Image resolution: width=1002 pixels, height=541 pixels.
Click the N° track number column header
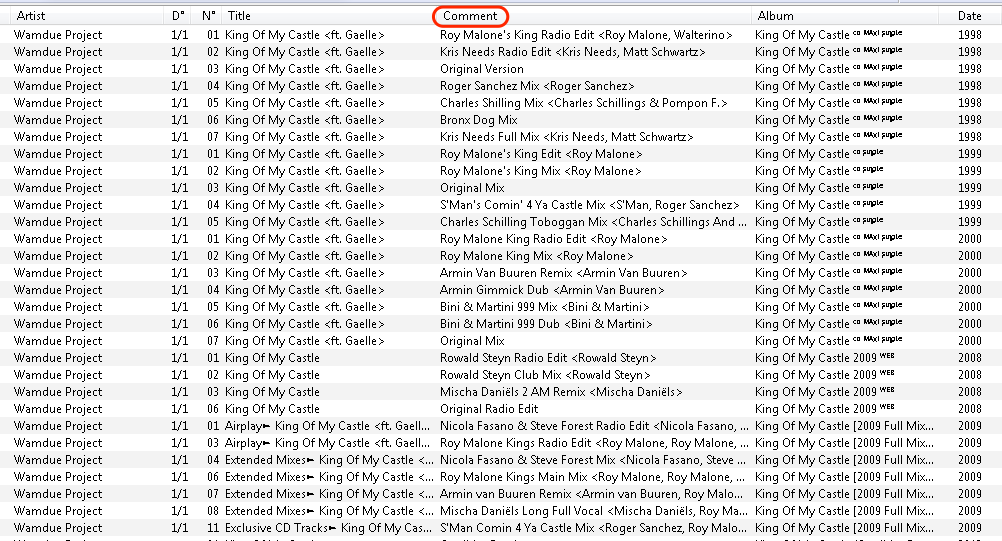pos(209,16)
